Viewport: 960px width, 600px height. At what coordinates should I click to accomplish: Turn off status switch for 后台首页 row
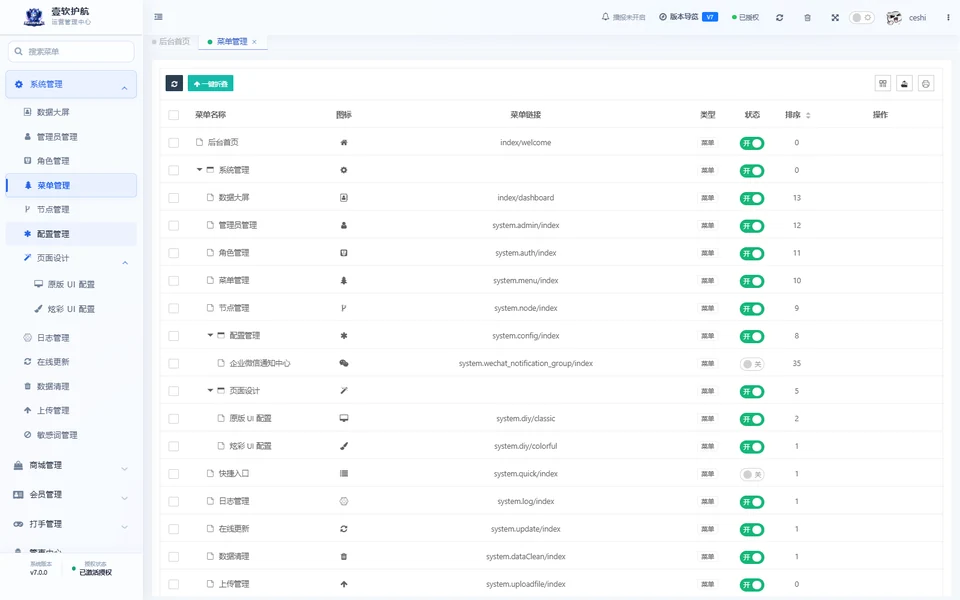752,143
